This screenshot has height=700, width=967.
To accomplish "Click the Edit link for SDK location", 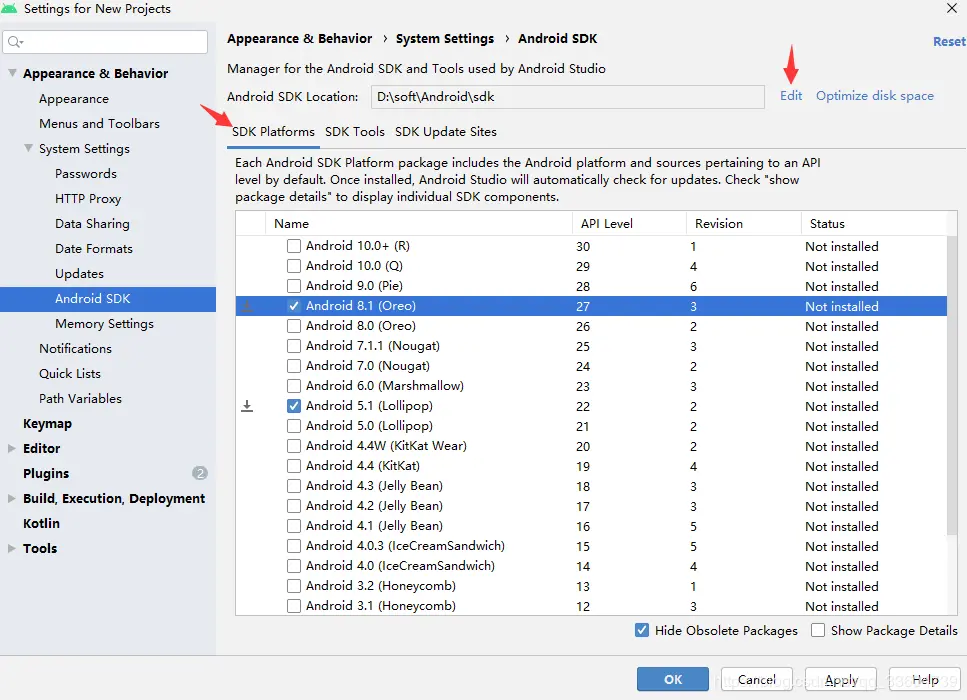I will click(791, 96).
